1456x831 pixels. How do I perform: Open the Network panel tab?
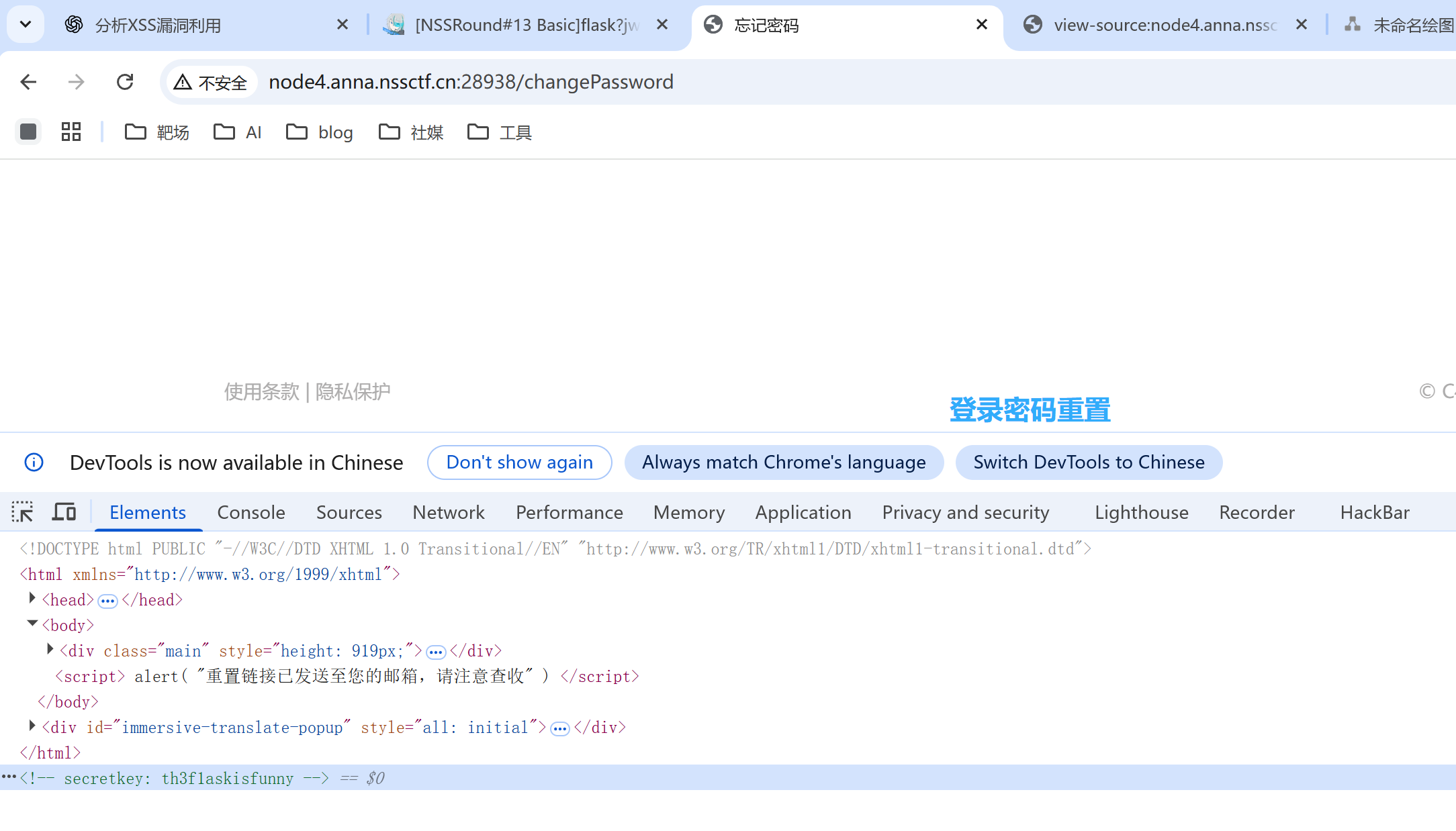pyautogui.click(x=448, y=512)
